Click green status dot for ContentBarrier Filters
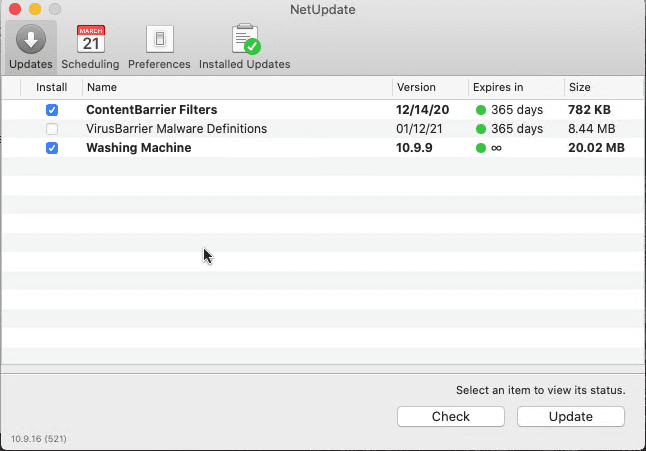Viewport: 646px width, 451px height. [481, 110]
